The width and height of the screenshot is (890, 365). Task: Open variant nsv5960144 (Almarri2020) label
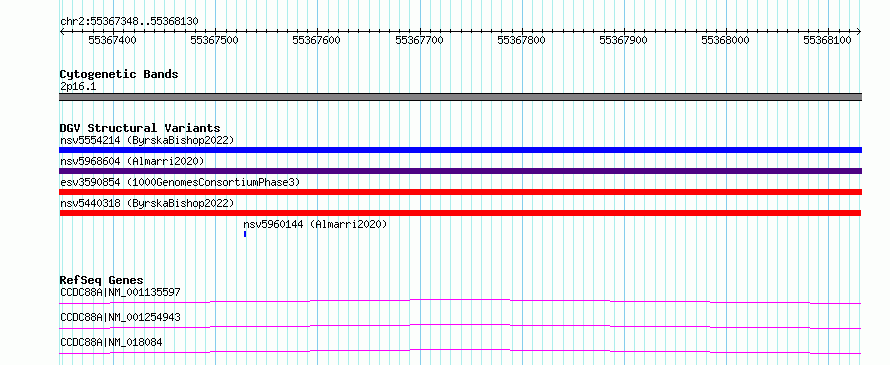coord(315,224)
